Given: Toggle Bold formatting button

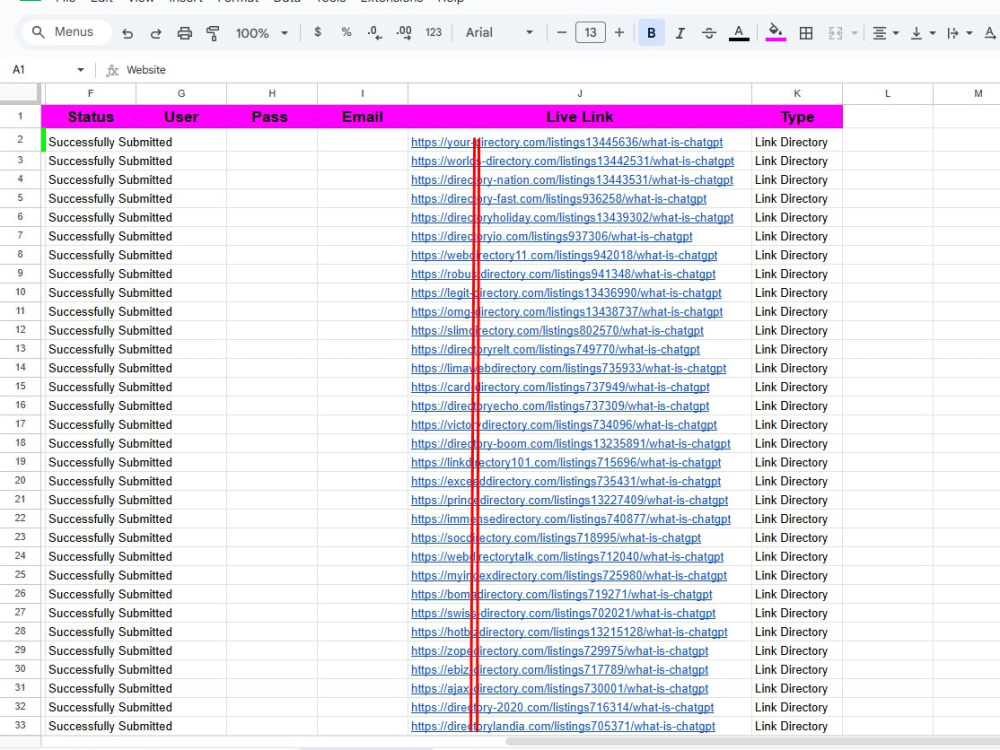Looking at the screenshot, I should [651, 33].
